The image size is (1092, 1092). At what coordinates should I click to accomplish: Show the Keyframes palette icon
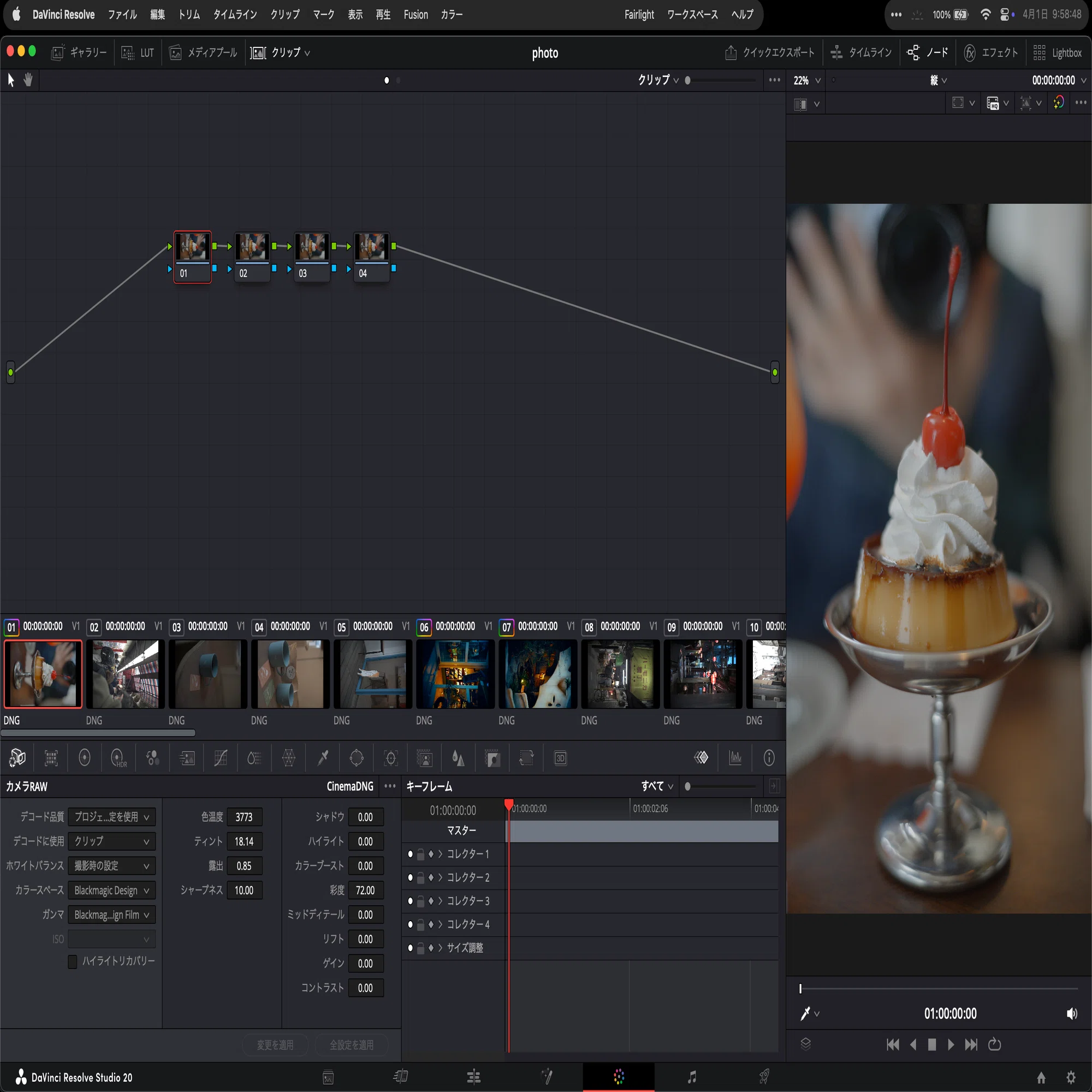701,757
